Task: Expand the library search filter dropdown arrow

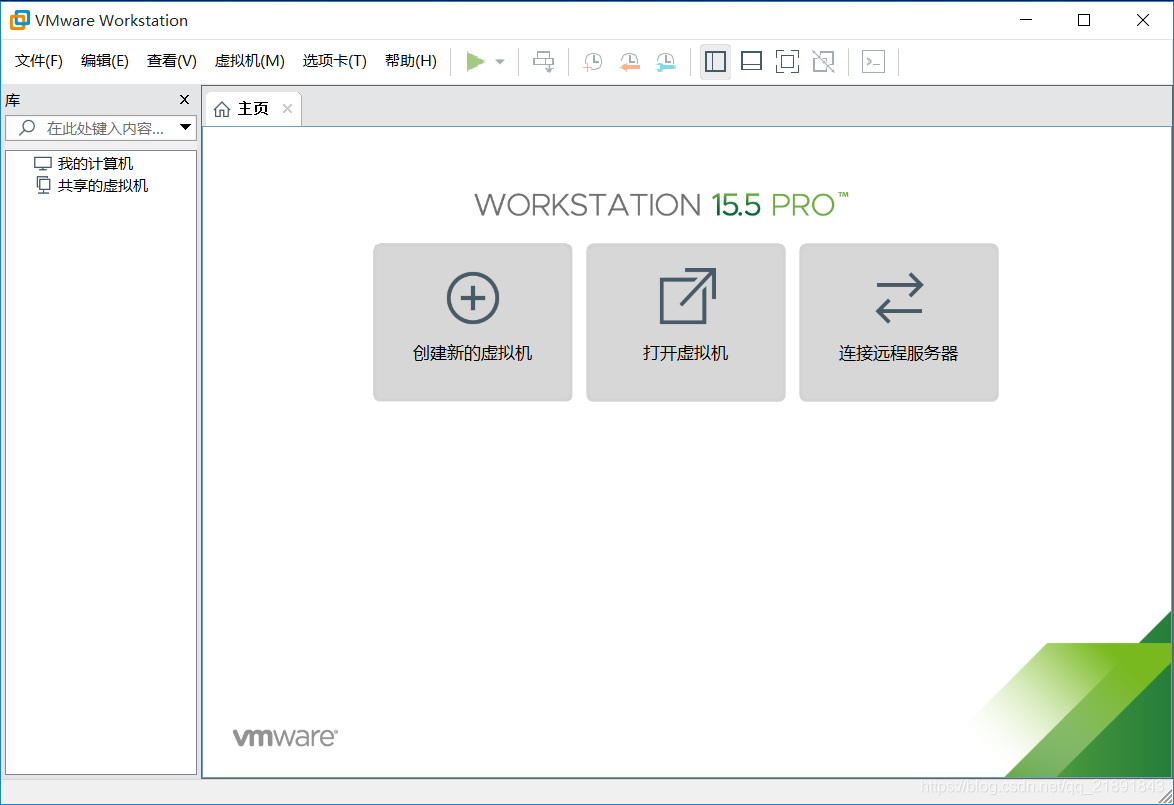Action: (x=185, y=128)
